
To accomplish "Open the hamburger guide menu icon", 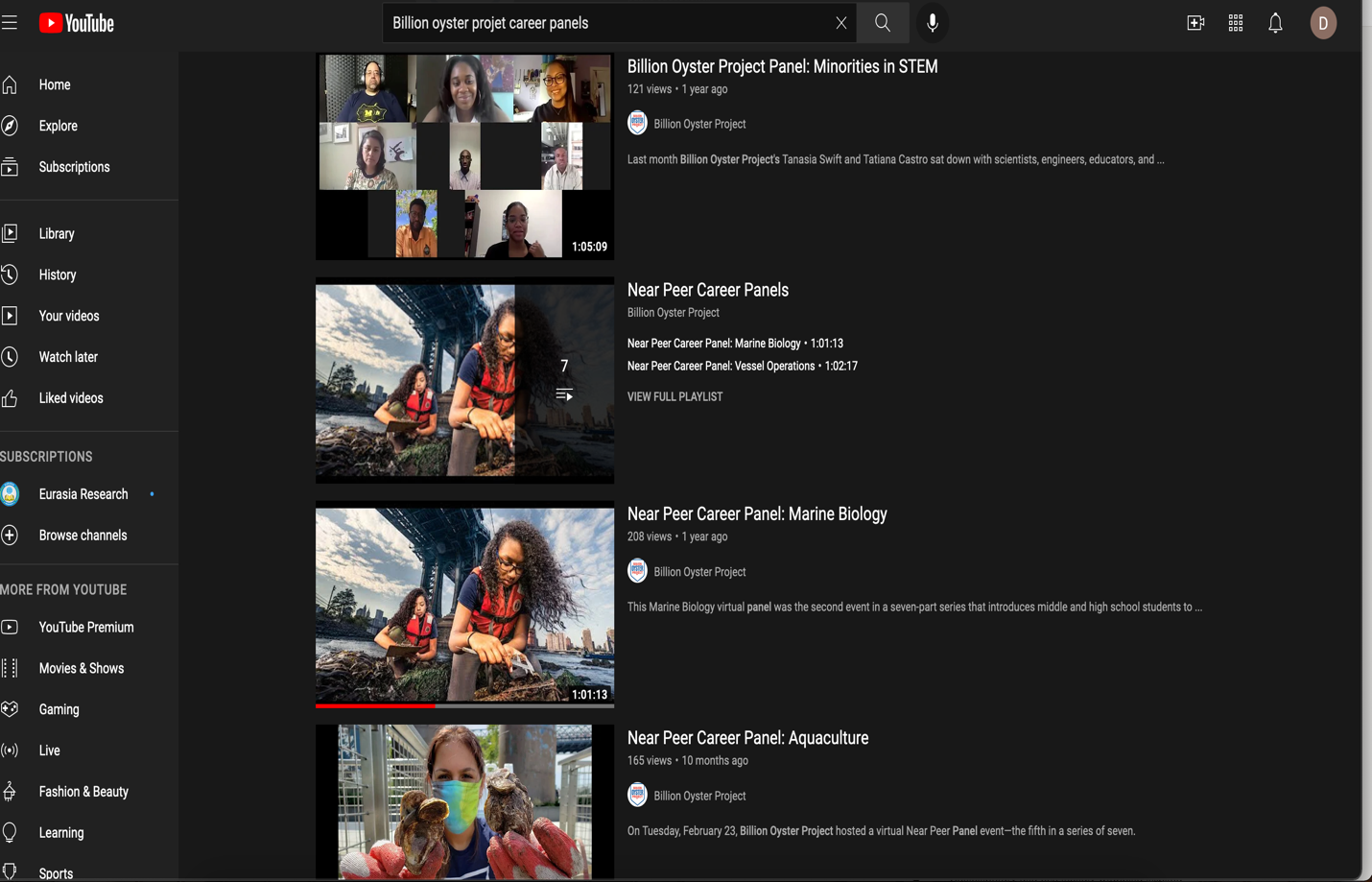I will click(10, 23).
